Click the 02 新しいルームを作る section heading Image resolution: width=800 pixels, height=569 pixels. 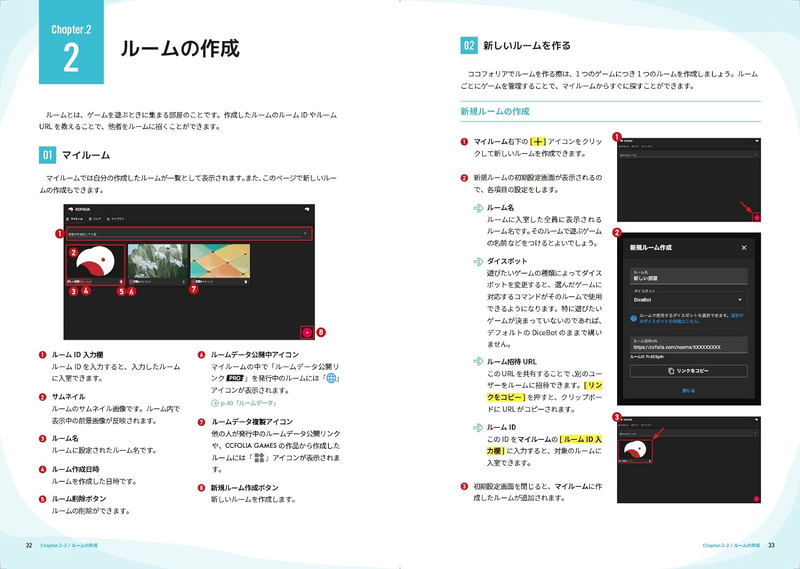516,45
